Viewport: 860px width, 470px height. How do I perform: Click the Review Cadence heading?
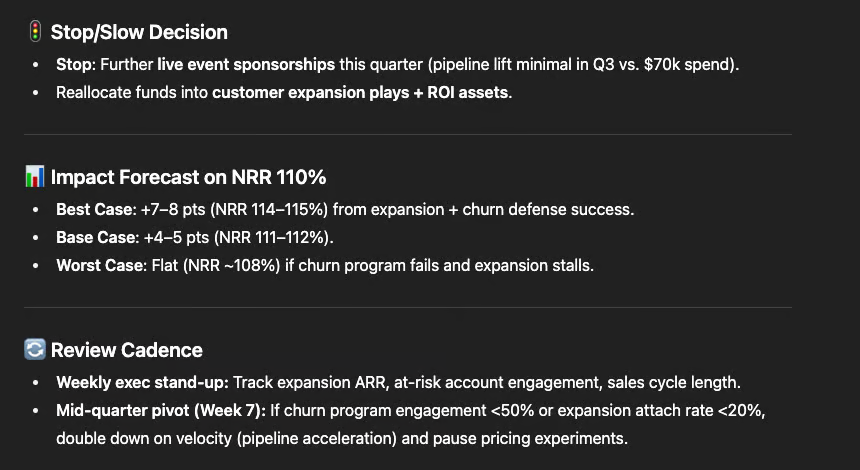pos(127,350)
